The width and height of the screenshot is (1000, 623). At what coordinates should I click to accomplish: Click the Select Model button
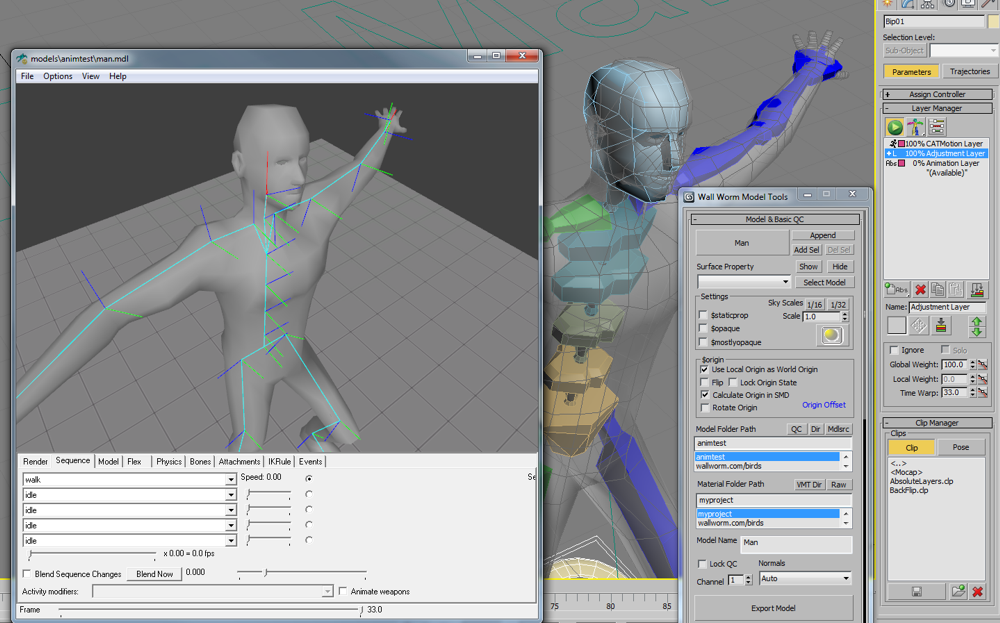824,282
